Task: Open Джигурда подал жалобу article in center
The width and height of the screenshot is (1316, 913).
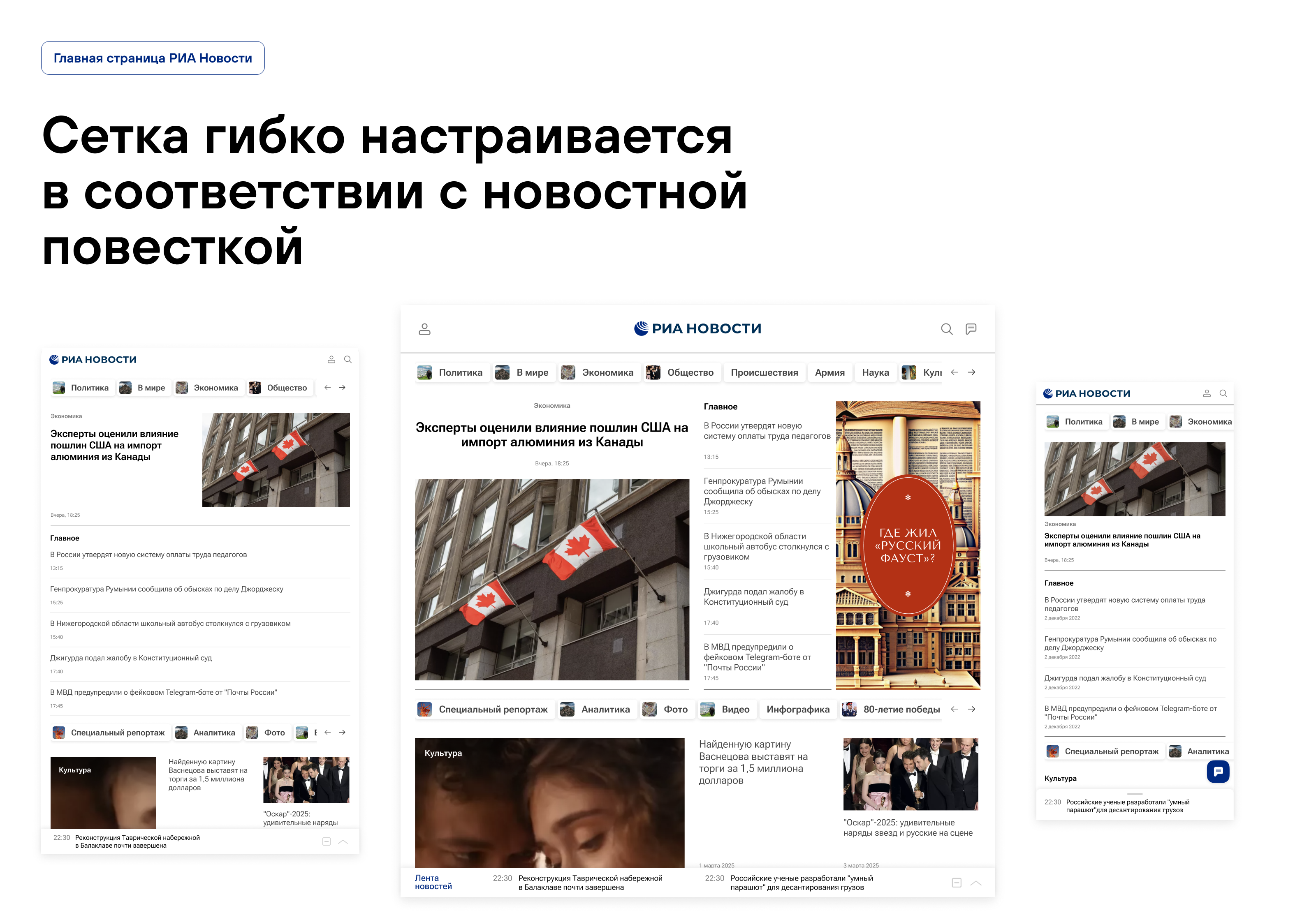Action: [x=753, y=596]
